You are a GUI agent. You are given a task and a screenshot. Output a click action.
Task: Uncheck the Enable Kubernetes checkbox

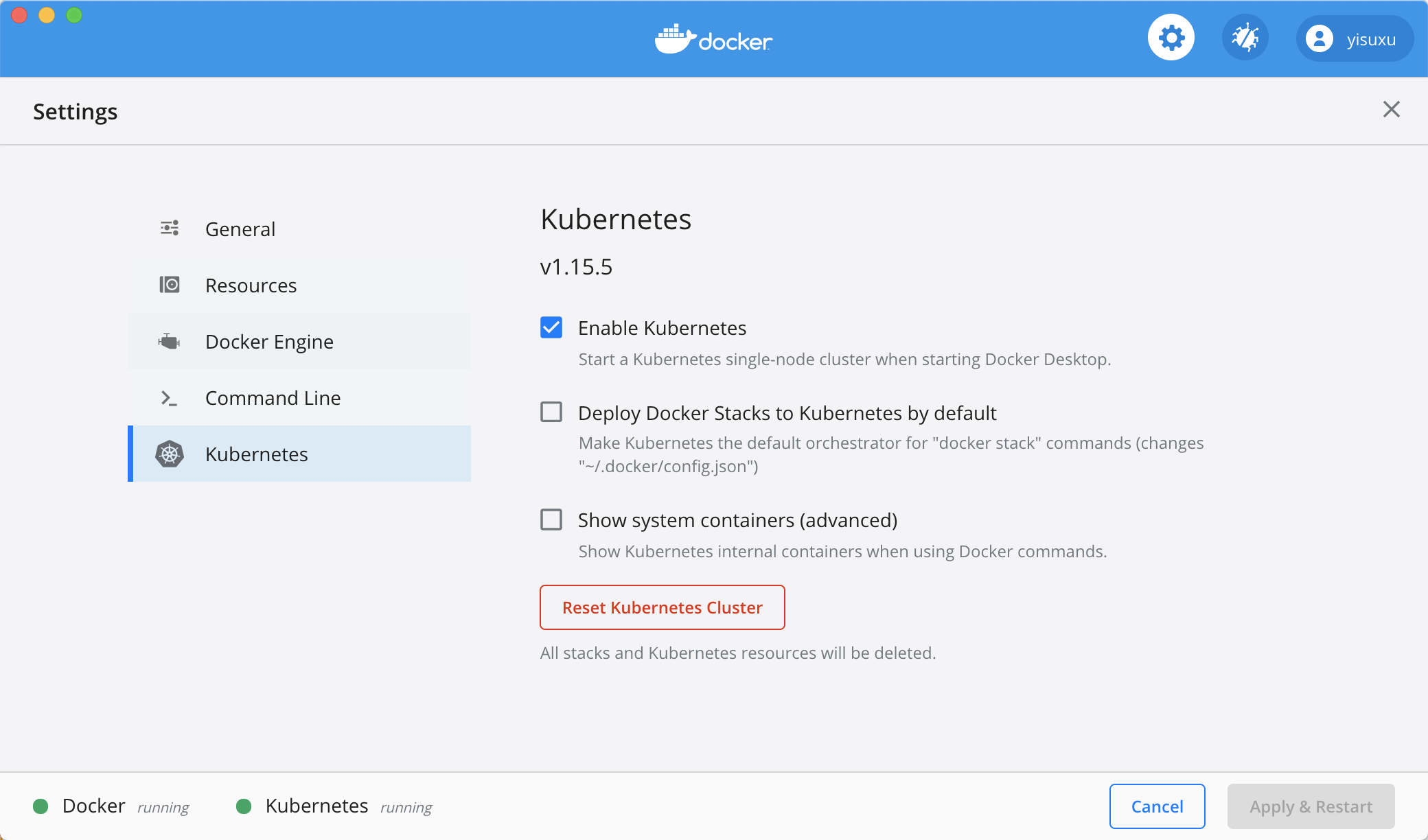click(551, 327)
